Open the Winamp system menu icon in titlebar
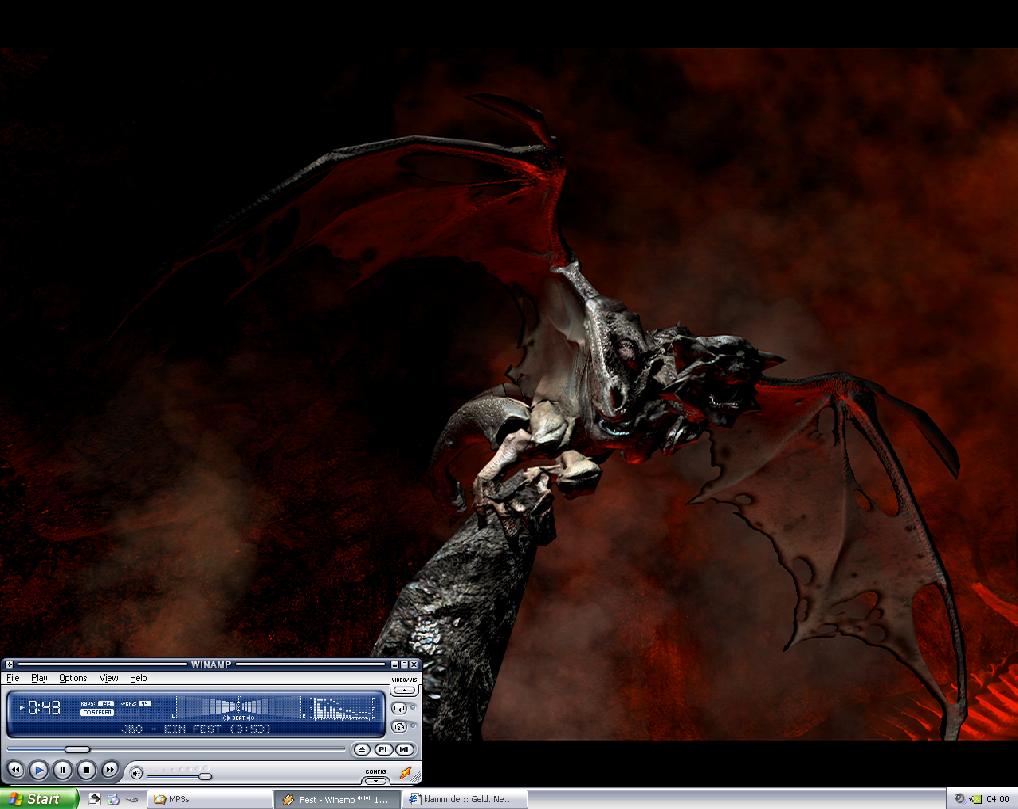 pyautogui.click(x=9, y=664)
